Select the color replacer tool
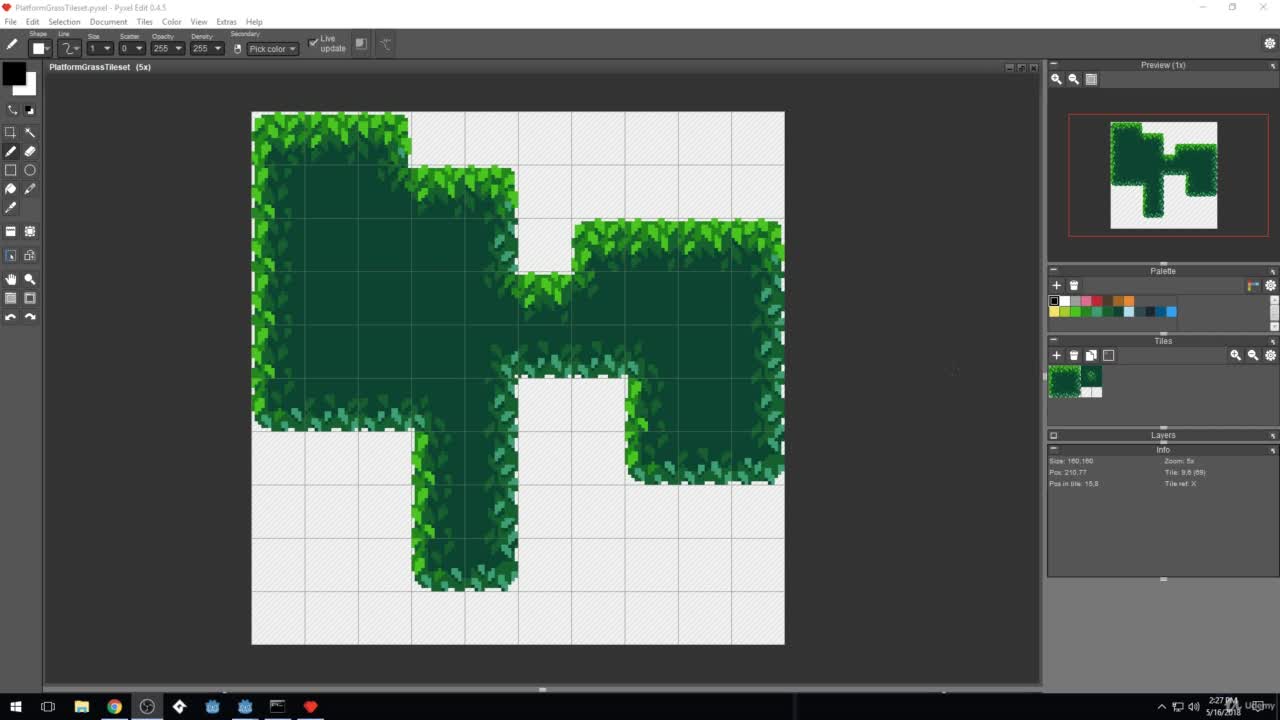This screenshot has height=720, width=1280. (30, 189)
